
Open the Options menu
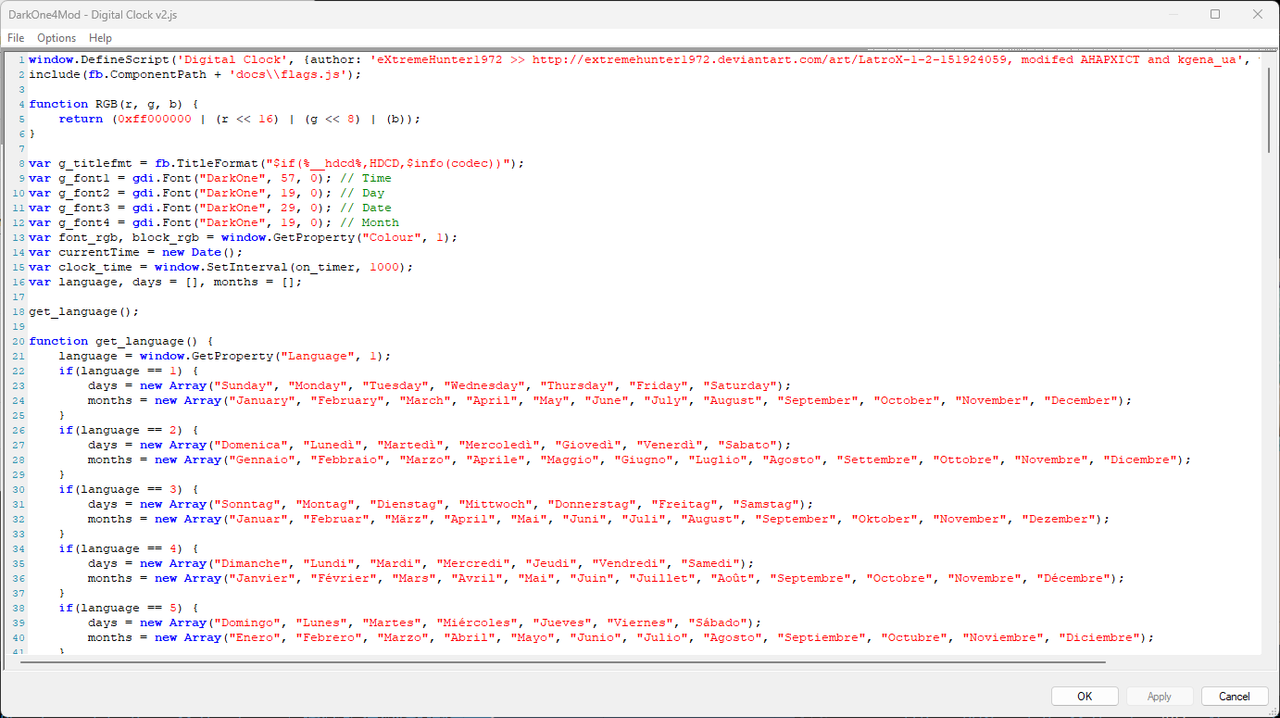point(57,38)
